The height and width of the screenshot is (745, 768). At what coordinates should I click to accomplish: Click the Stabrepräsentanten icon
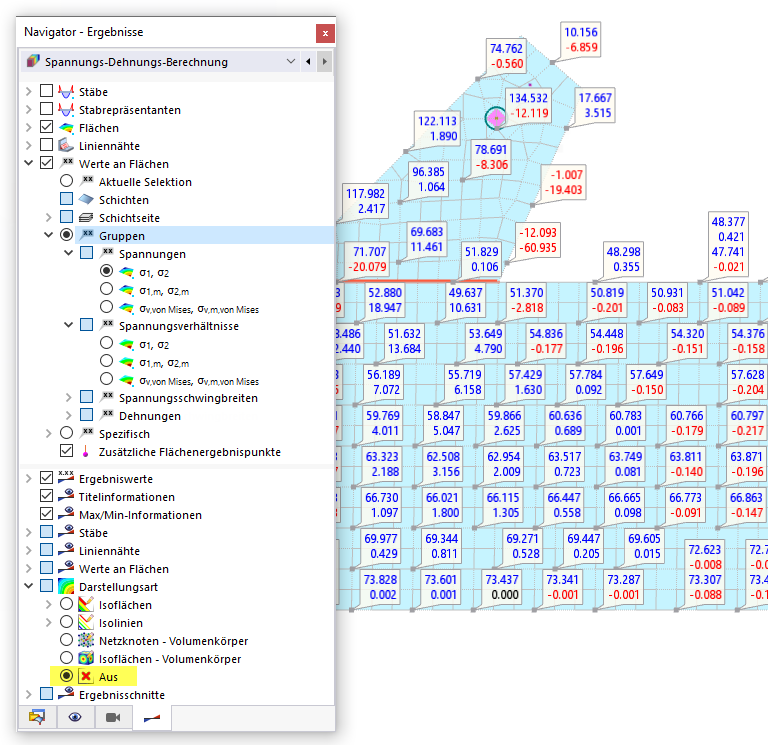click(x=66, y=110)
